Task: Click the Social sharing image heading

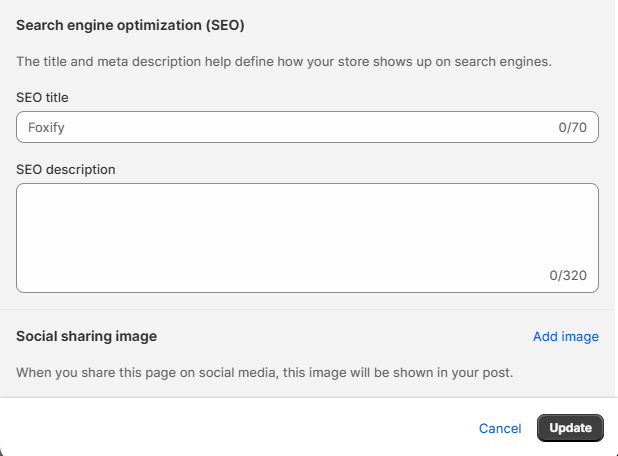Action: click(86, 336)
